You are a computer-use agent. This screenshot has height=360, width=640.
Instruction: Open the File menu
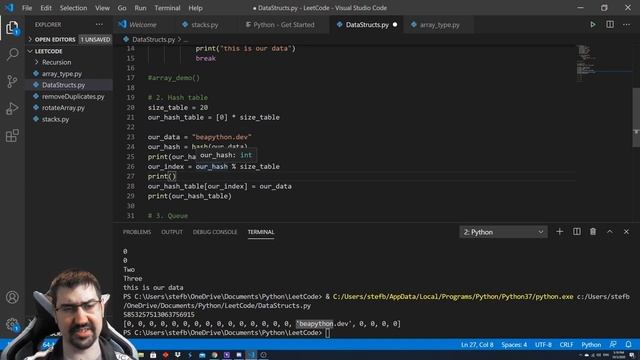tap(27, 8)
